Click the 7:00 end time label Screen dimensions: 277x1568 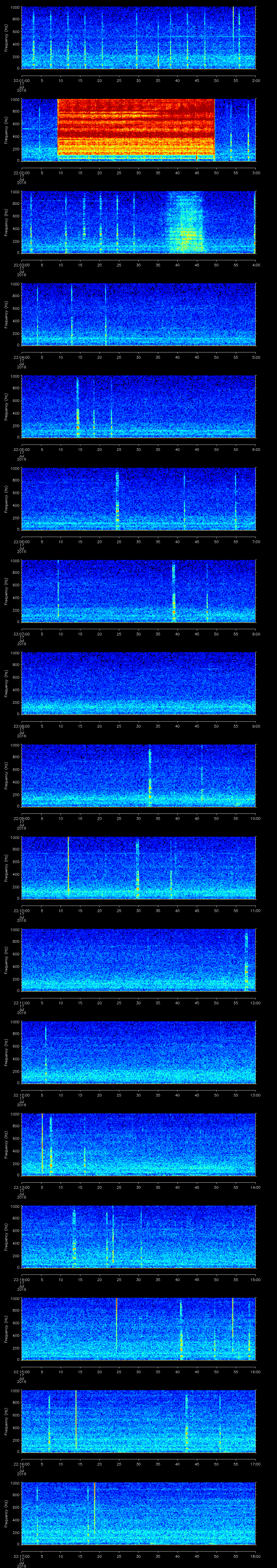(x=256, y=542)
